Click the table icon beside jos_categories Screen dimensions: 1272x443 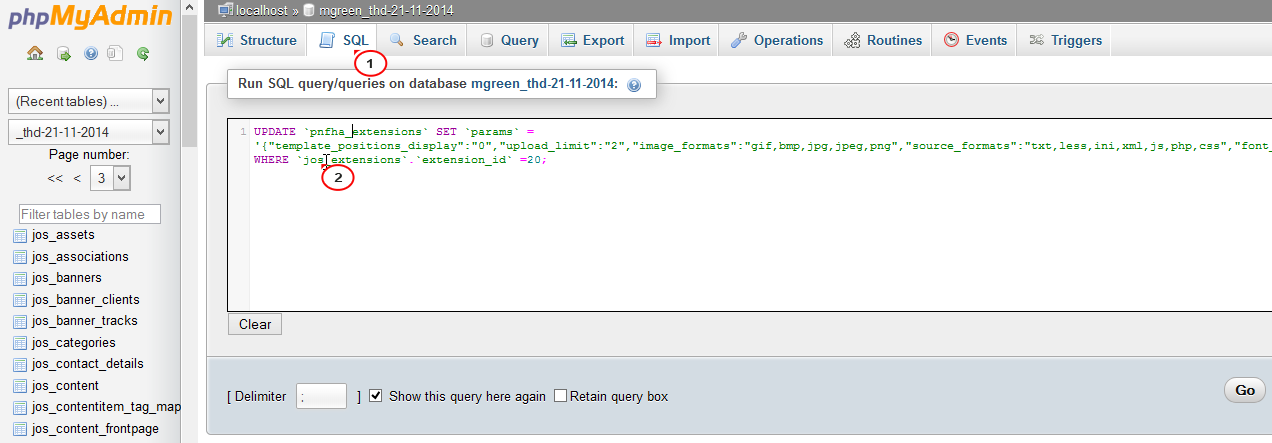20,343
